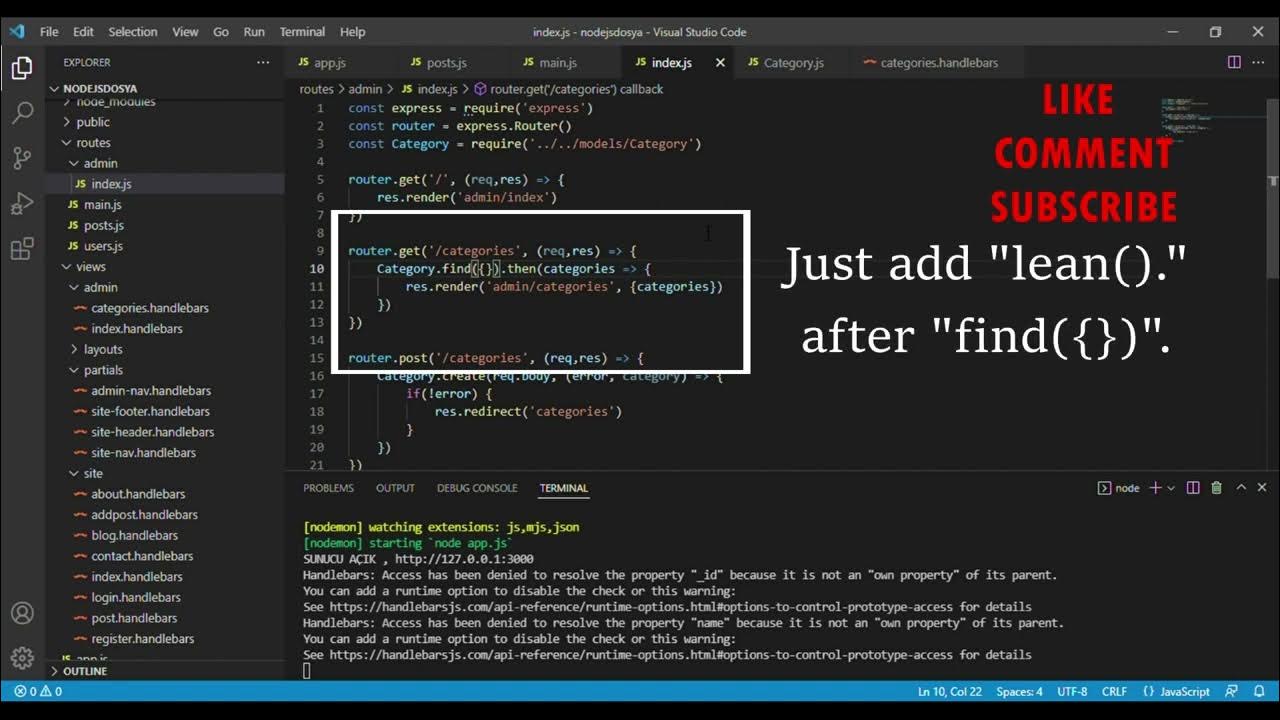Open the Search view in activity bar
Image resolution: width=1280 pixels, height=720 pixels.
coord(22,113)
